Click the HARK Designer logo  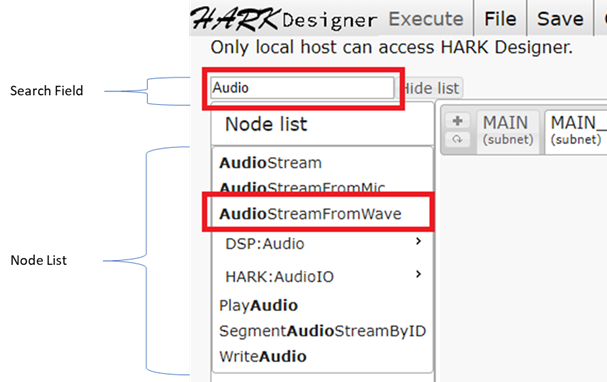tap(284, 19)
